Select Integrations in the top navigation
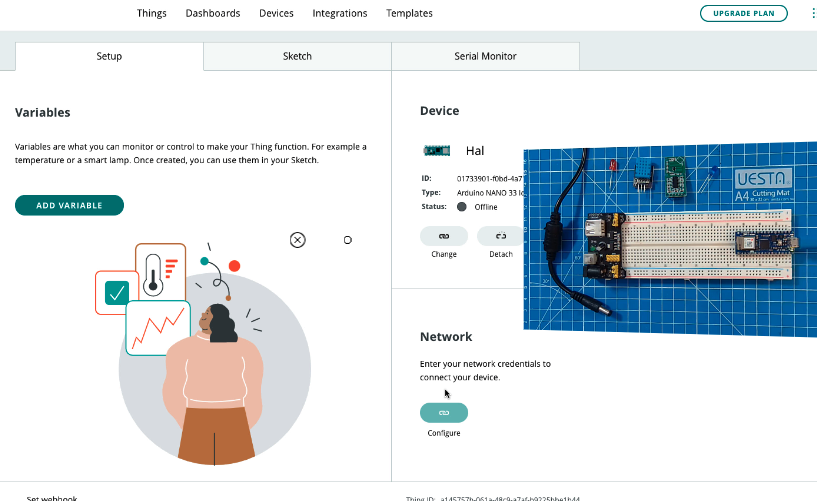 click(x=340, y=13)
